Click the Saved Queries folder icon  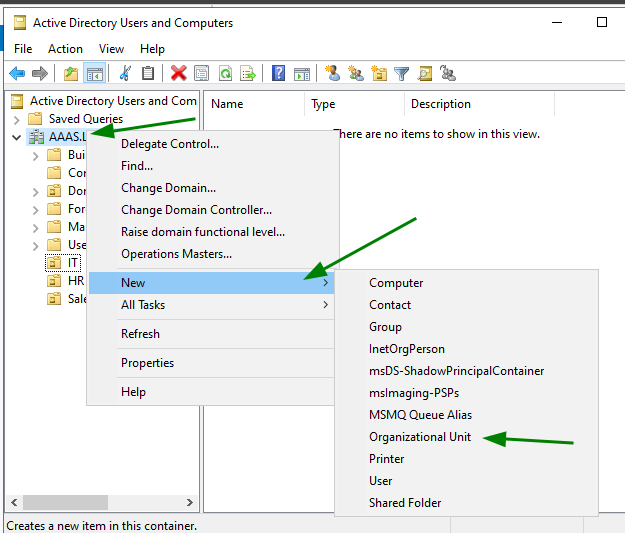(35, 119)
